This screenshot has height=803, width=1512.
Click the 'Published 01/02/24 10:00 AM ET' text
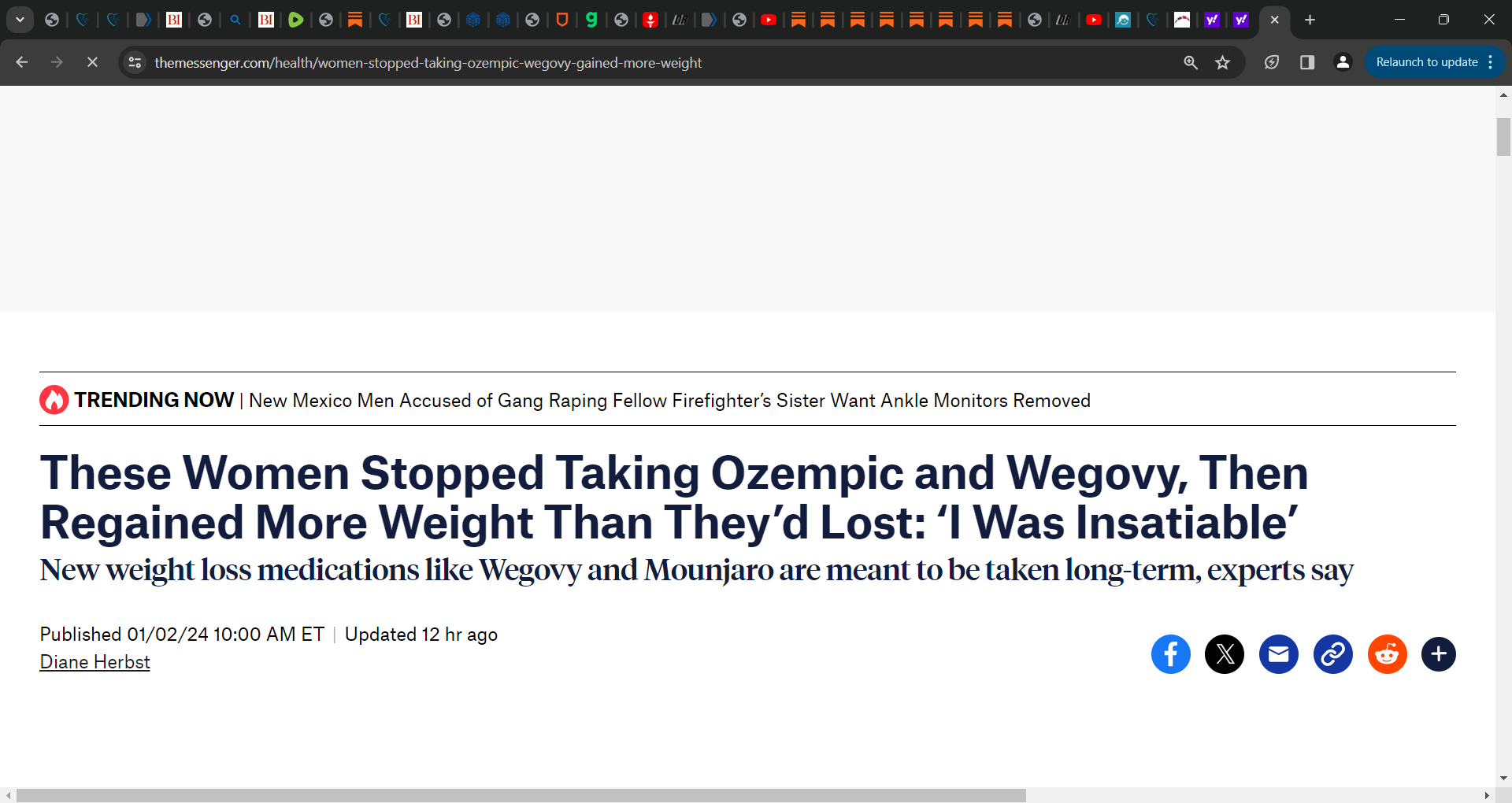(x=182, y=635)
